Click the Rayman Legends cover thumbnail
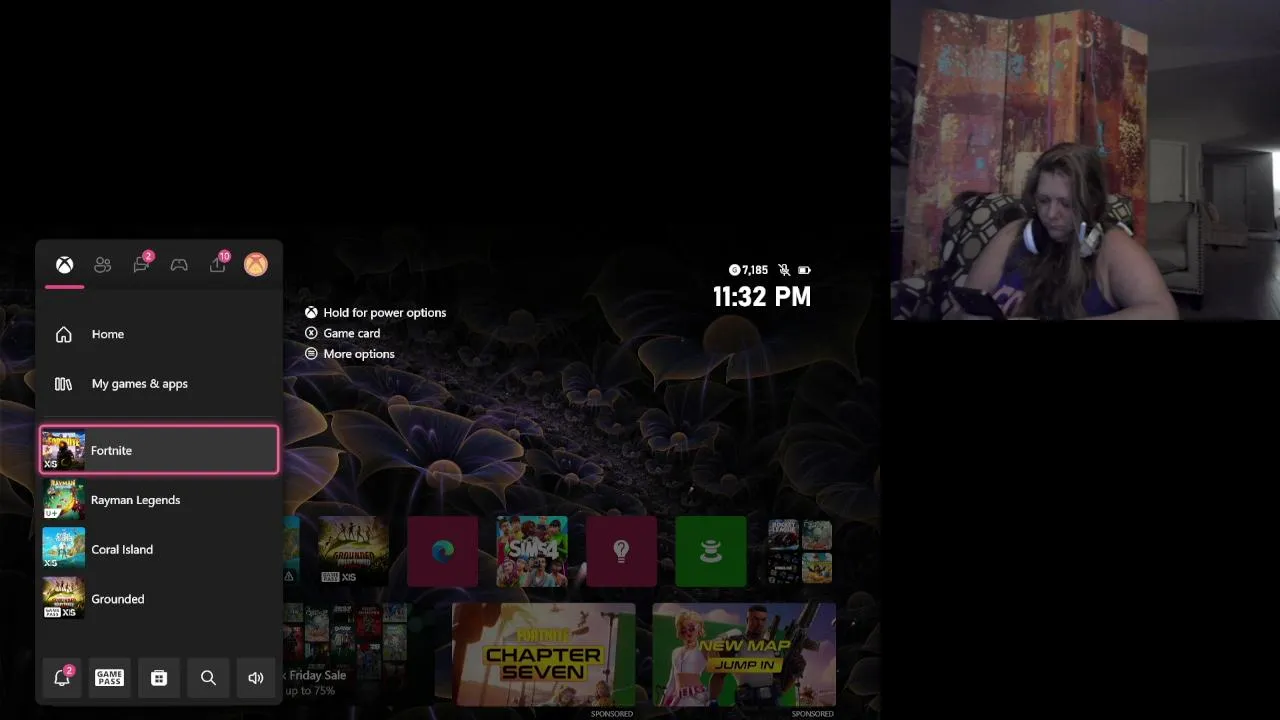The image size is (1280, 720). click(x=64, y=500)
